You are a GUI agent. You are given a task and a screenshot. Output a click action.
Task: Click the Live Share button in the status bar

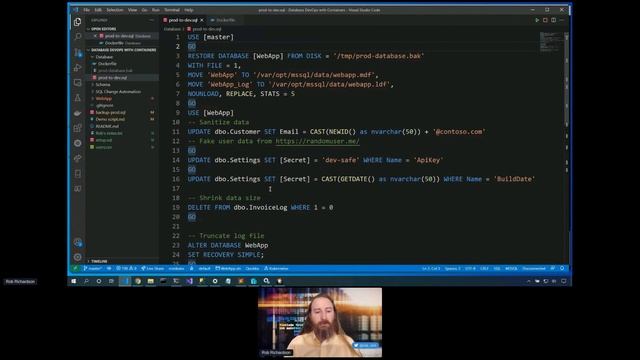(152, 269)
